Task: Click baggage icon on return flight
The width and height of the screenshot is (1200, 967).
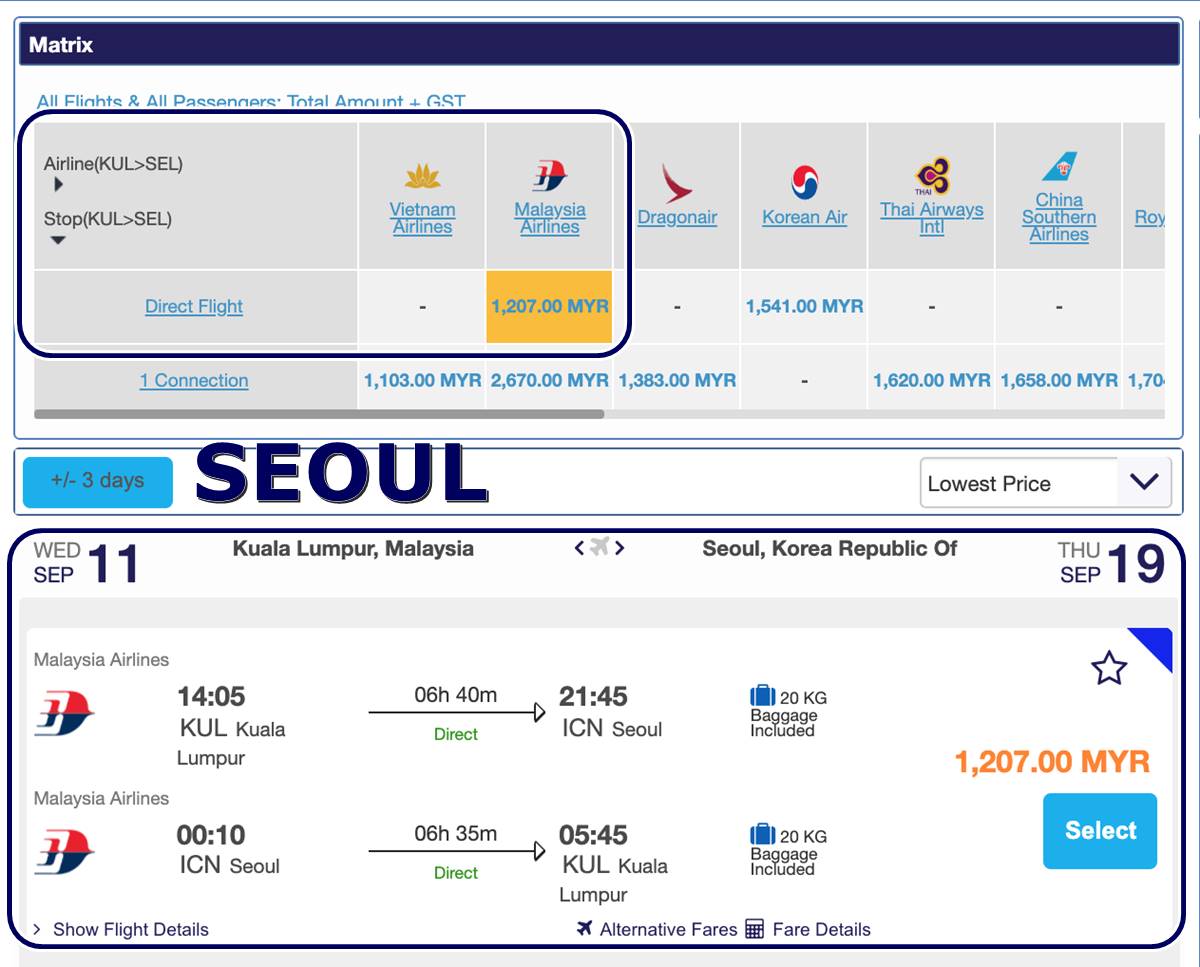Action: pos(763,834)
